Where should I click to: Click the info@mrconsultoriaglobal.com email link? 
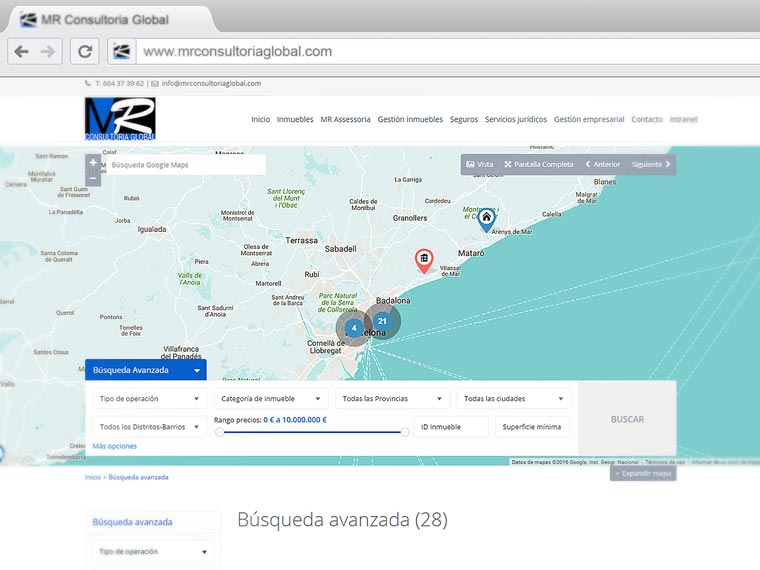click(211, 83)
